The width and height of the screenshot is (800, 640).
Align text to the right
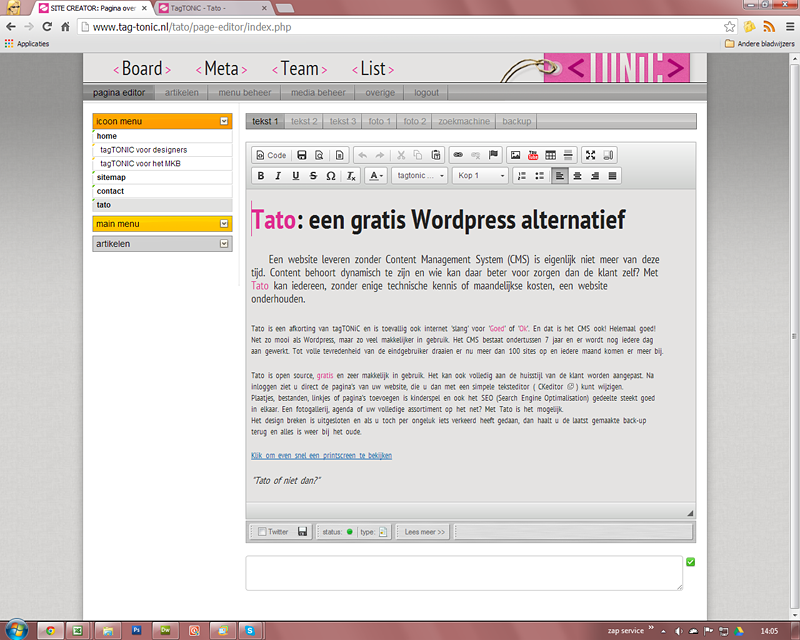pyautogui.click(x=595, y=176)
